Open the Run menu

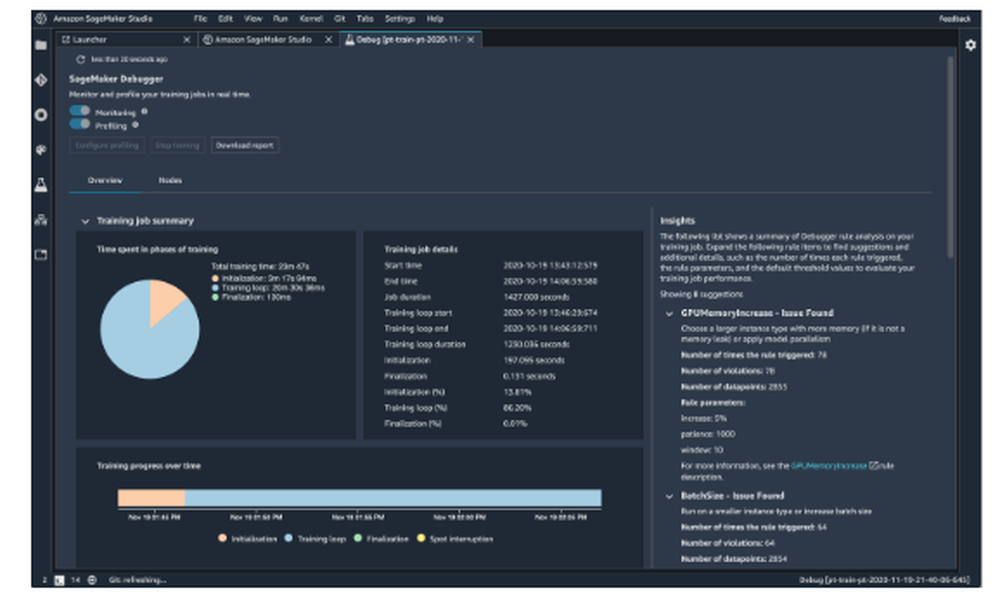[x=280, y=18]
